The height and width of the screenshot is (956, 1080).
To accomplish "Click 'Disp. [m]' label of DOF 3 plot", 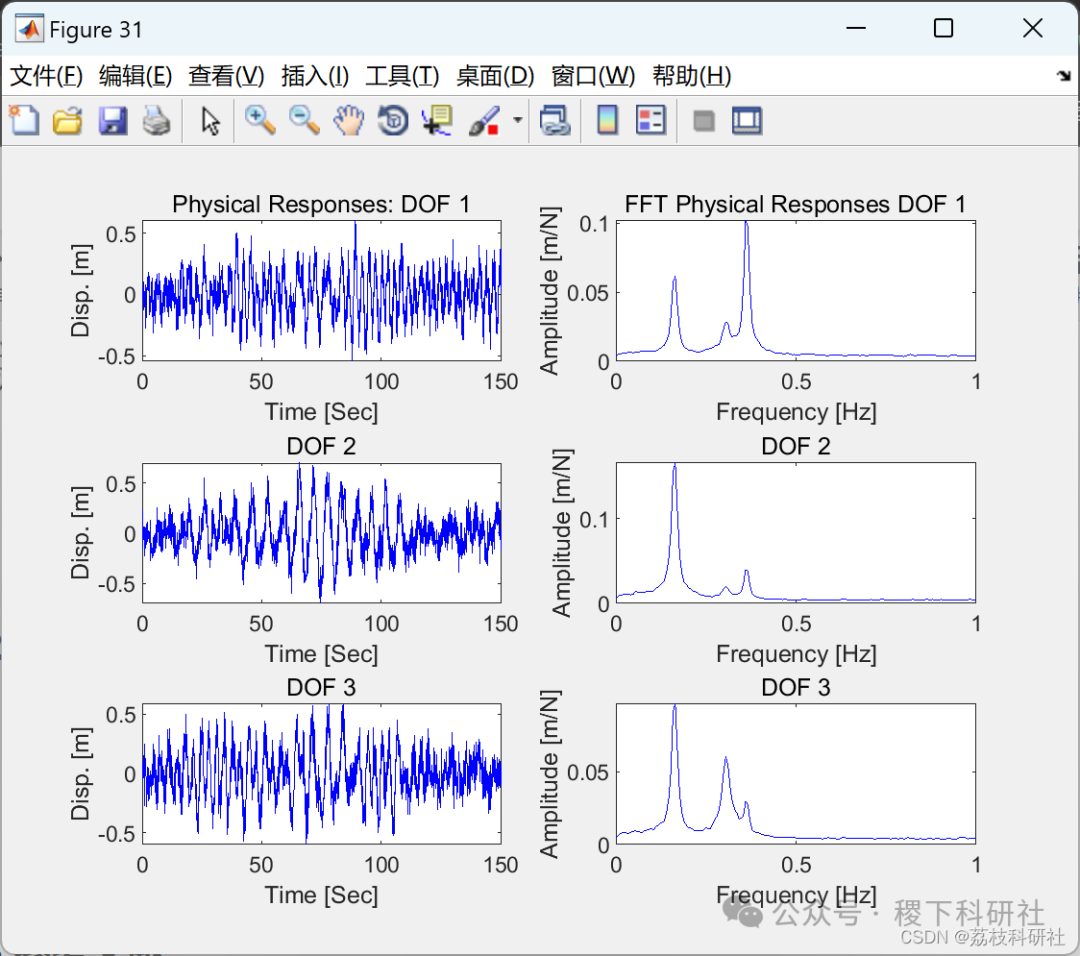I will [x=81, y=774].
